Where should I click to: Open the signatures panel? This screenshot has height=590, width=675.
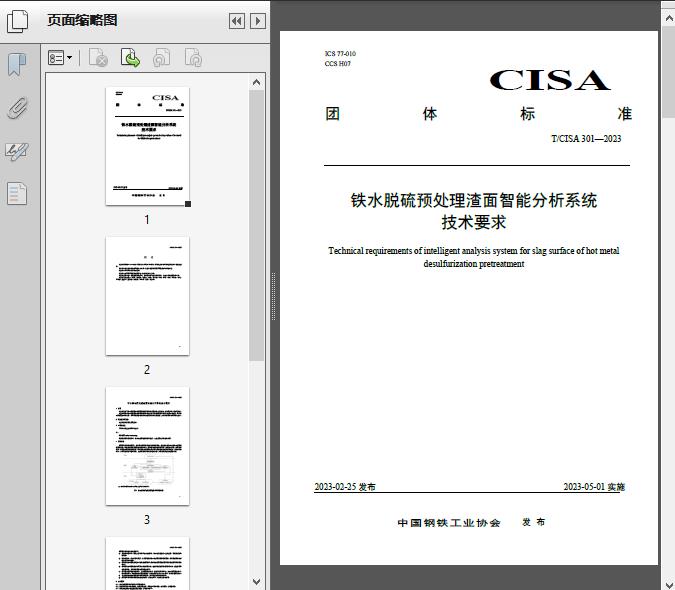click(17, 151)
